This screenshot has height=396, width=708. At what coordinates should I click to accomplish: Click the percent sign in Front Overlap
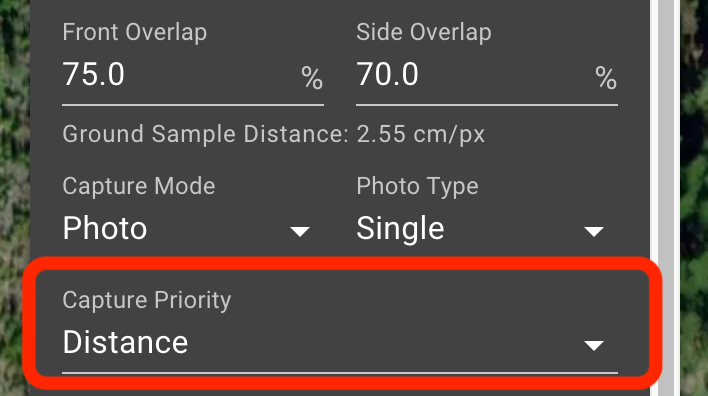[312, 78]
